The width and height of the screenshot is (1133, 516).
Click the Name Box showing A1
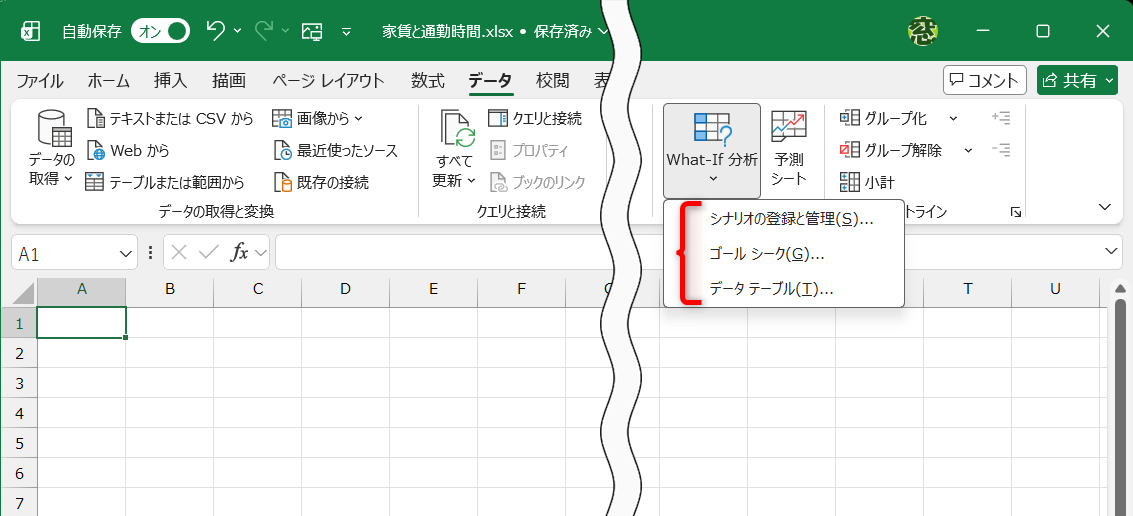64,253
